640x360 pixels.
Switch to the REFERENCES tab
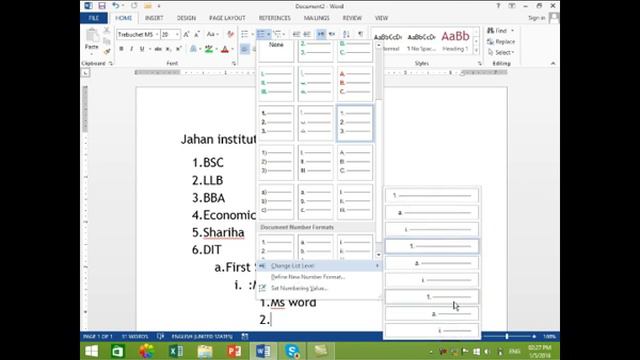(274, 18)
